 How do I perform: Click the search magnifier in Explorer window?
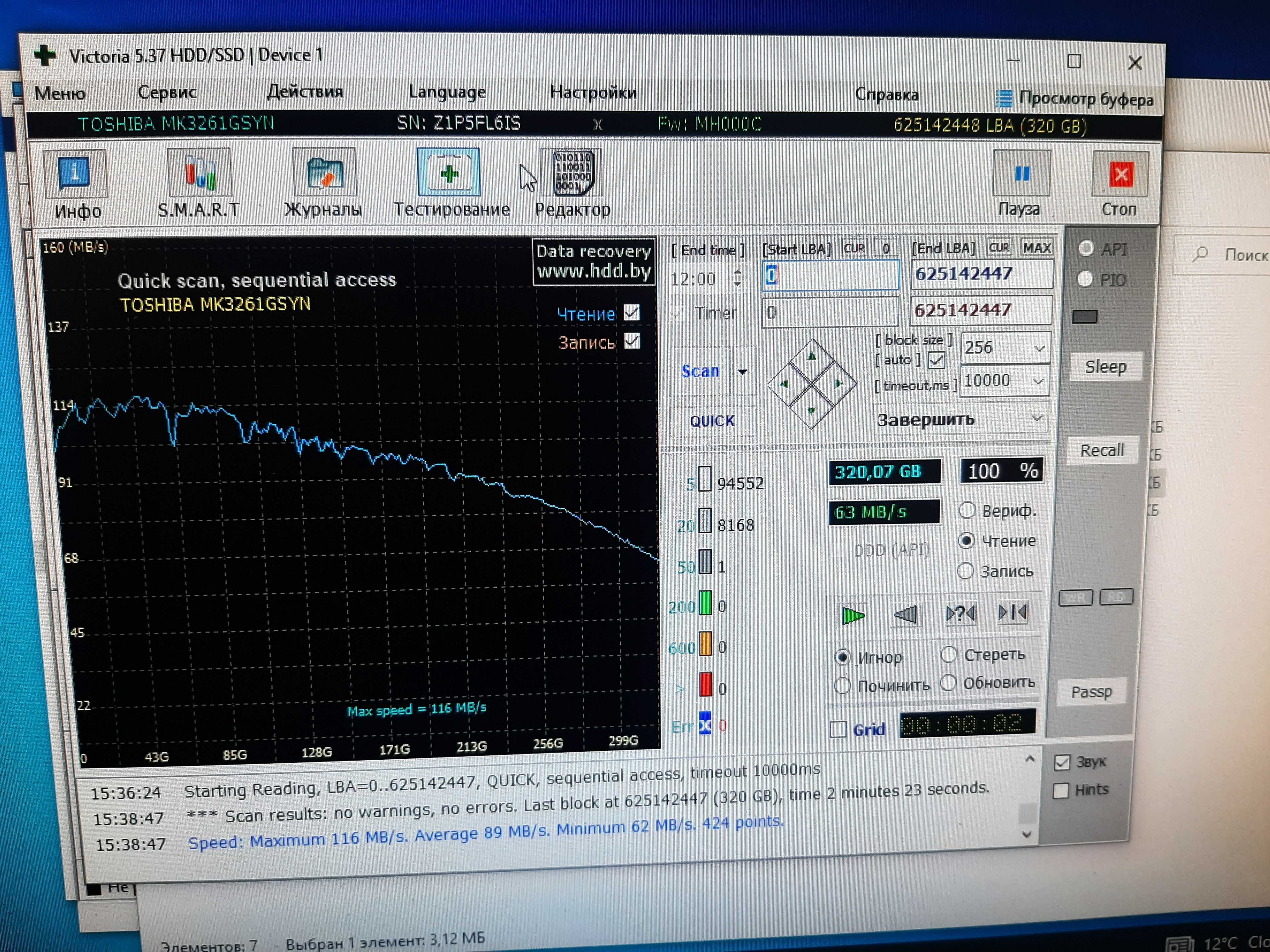tap(1200, 254)
